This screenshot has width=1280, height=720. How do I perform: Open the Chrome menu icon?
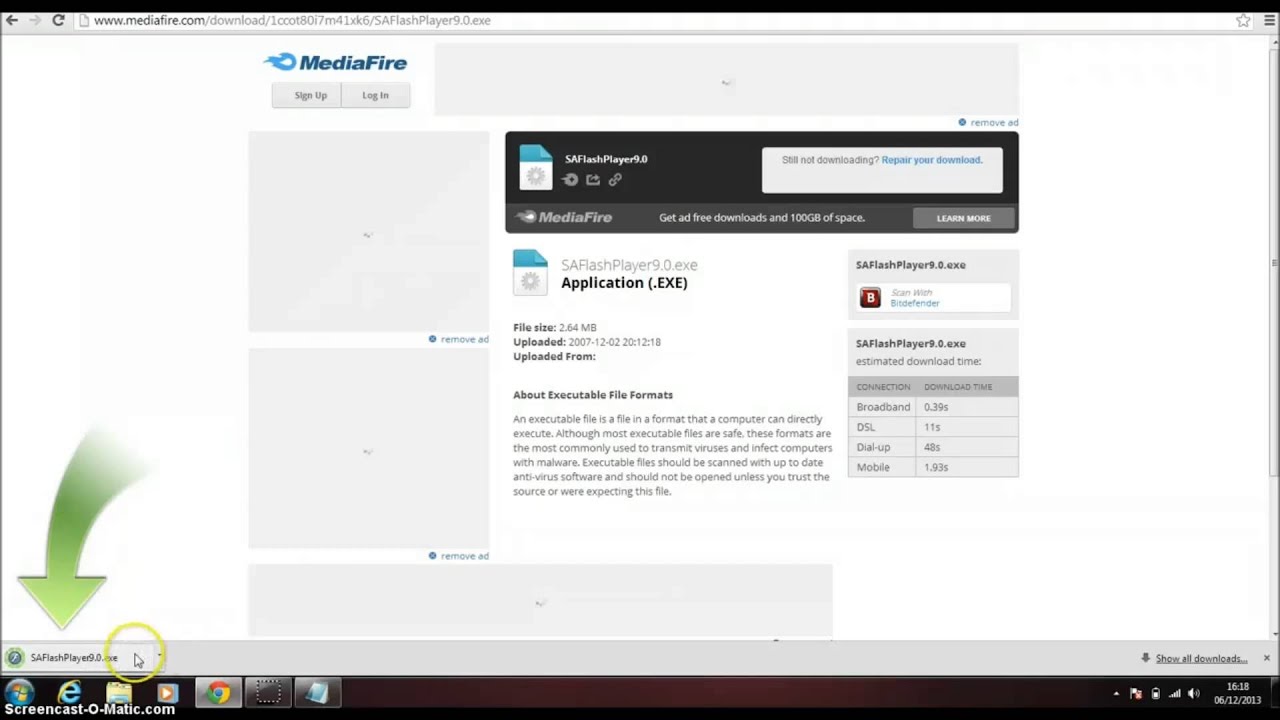(x=1269, y=20)
